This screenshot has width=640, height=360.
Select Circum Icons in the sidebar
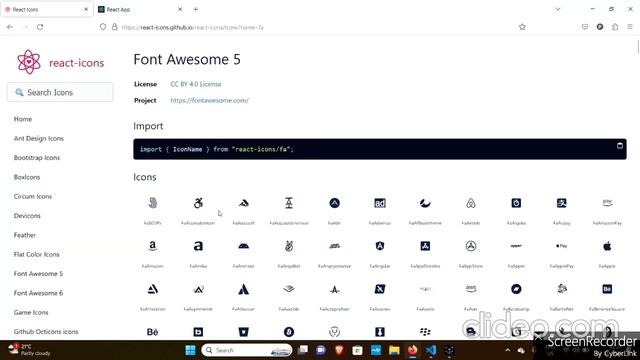[x=33, y=196]
